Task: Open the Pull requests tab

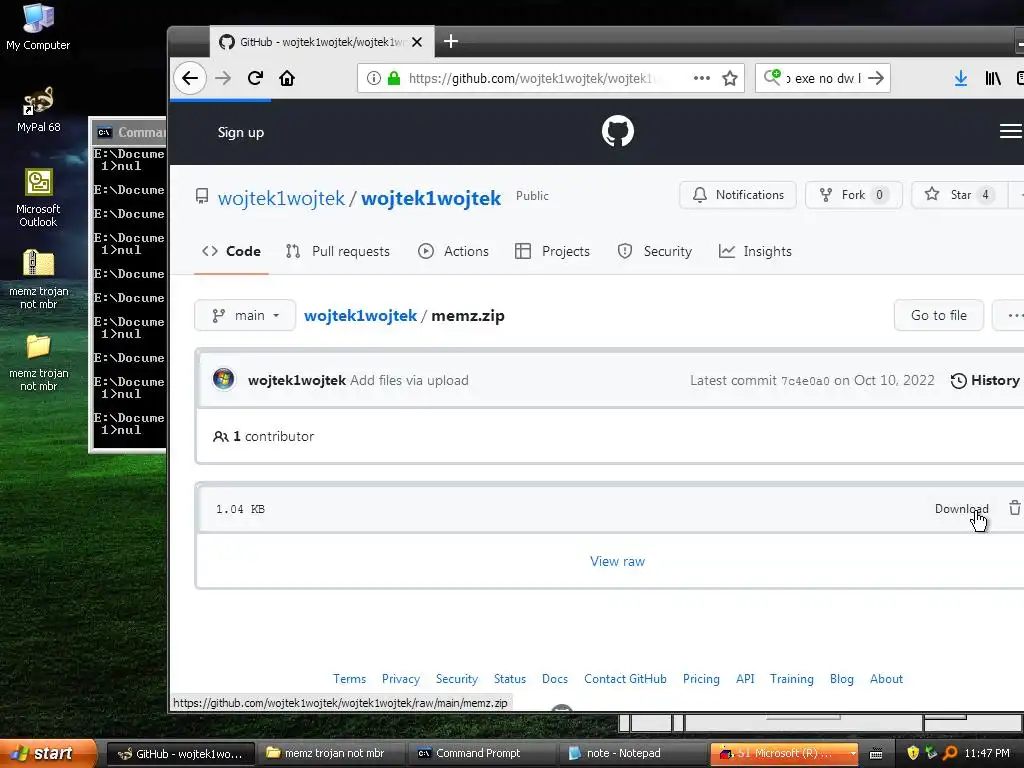Action: pyautogui.click(x=338, y=251)
